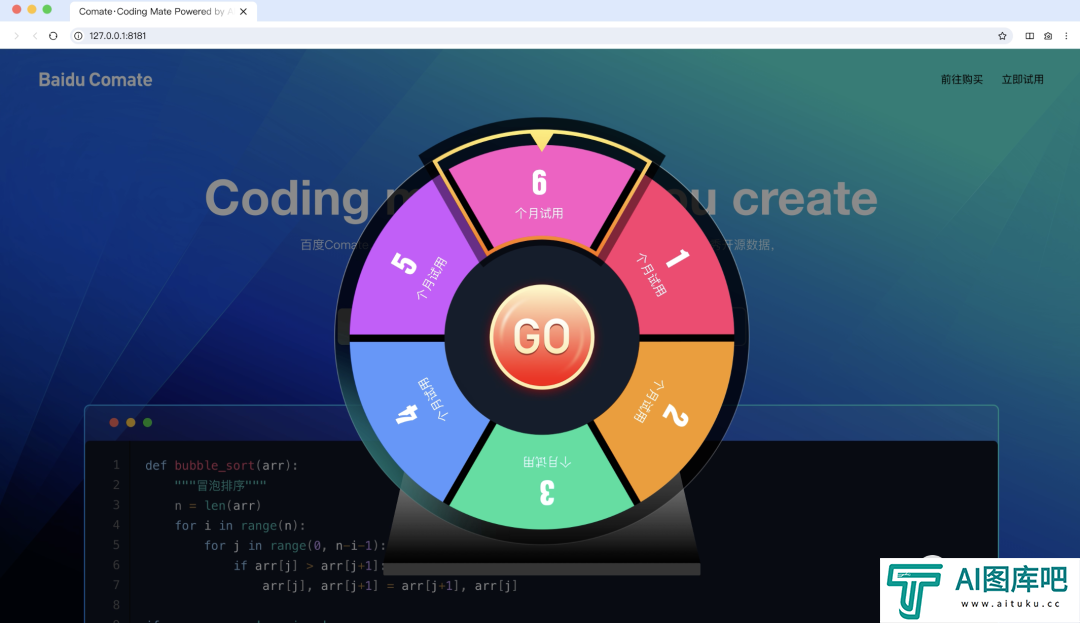Click the 冒泡排序 docstring line
This screenshot has height=623, width=1080.
220,485
